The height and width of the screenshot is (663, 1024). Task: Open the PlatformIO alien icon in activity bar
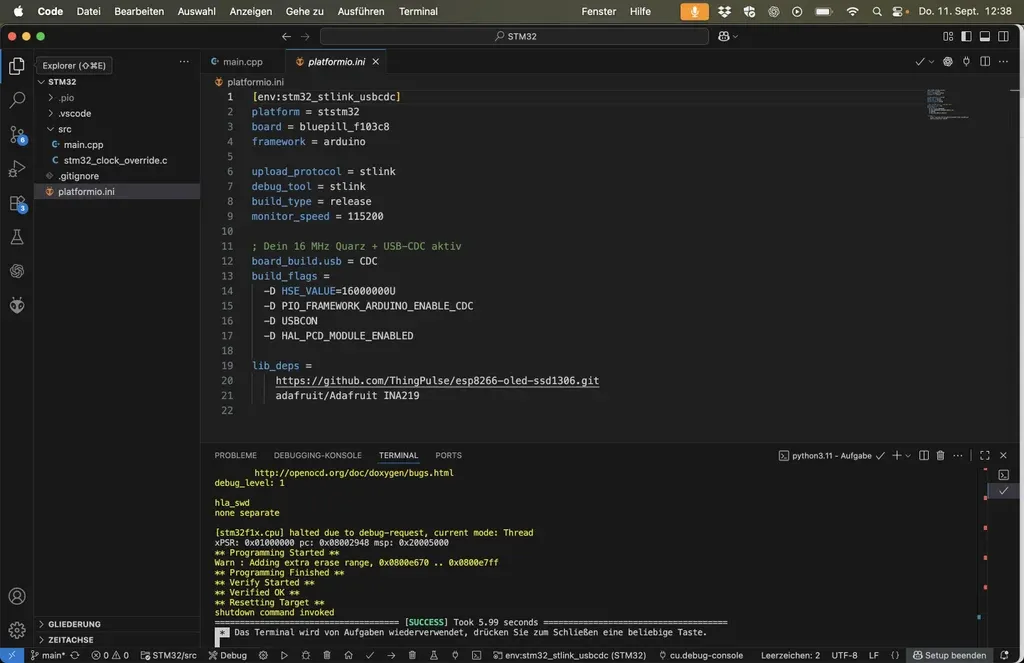pos(17,305)
